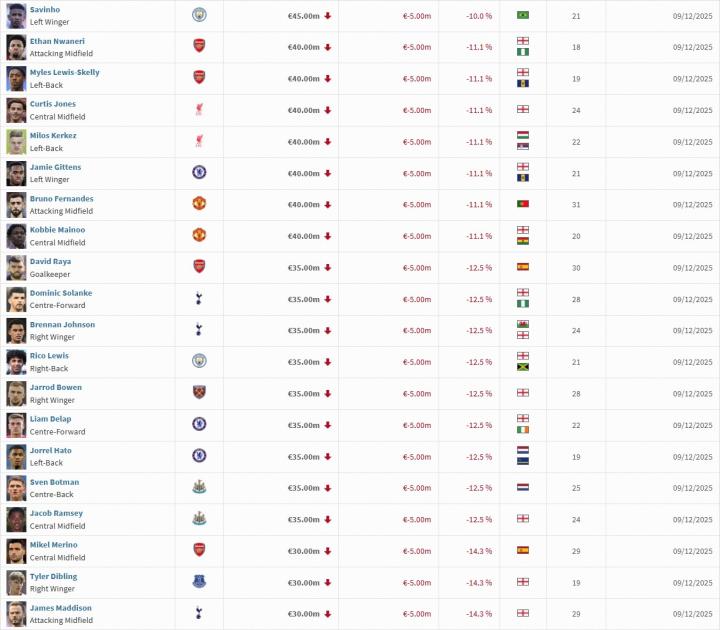Click West Ham crest beside Jarrod Bowen
Screen dimensions: 720x630
198,393
